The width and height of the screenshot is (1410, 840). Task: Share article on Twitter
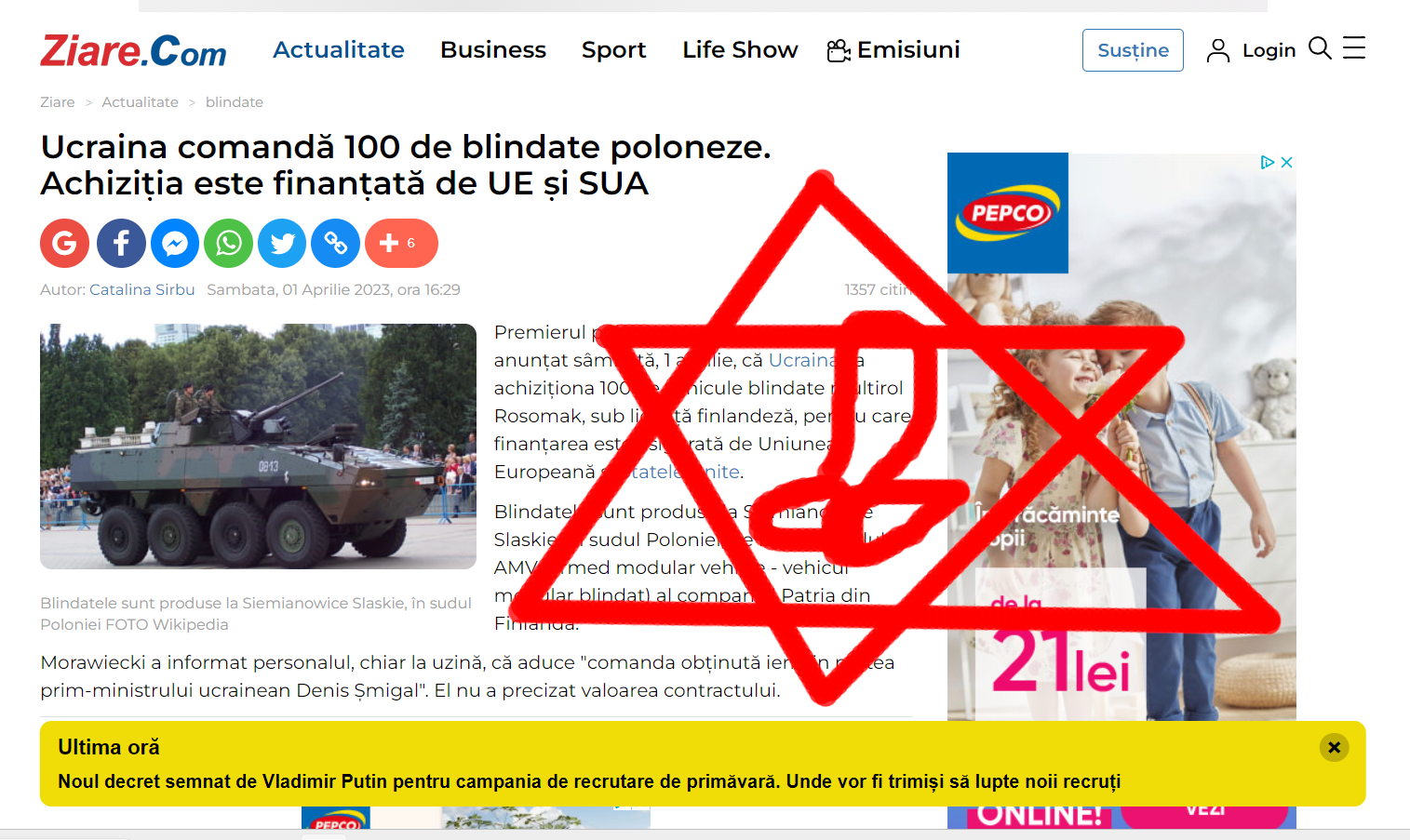282,244
